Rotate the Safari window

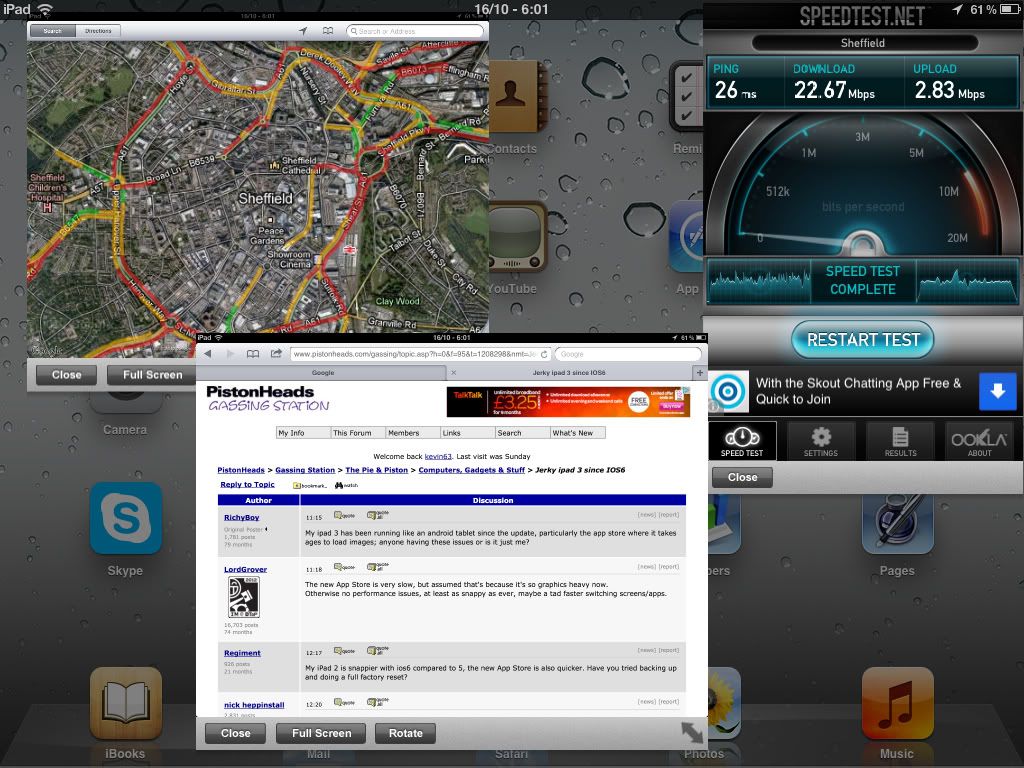click(406, 733)
